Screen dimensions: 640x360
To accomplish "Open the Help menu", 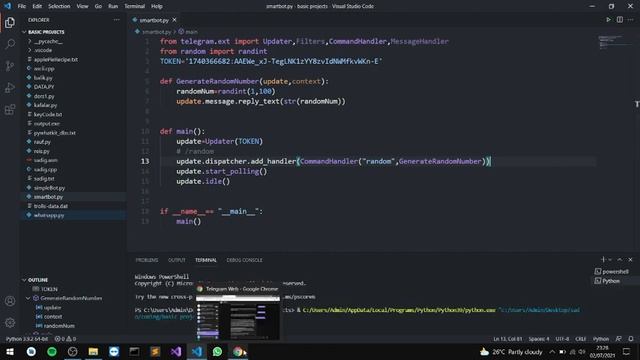I will (x=157, y=6).
